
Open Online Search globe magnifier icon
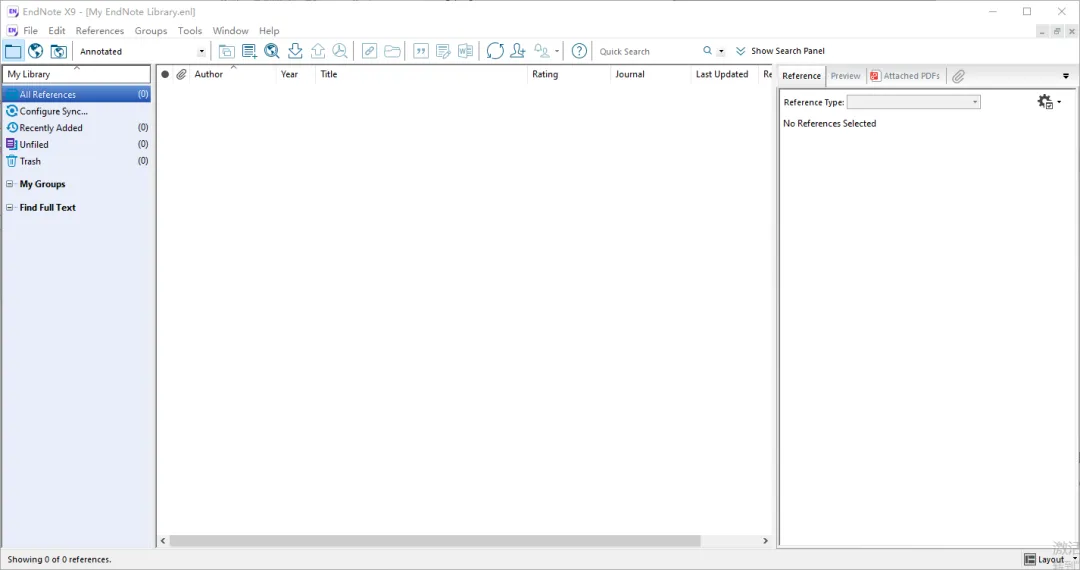coord(272,51)
